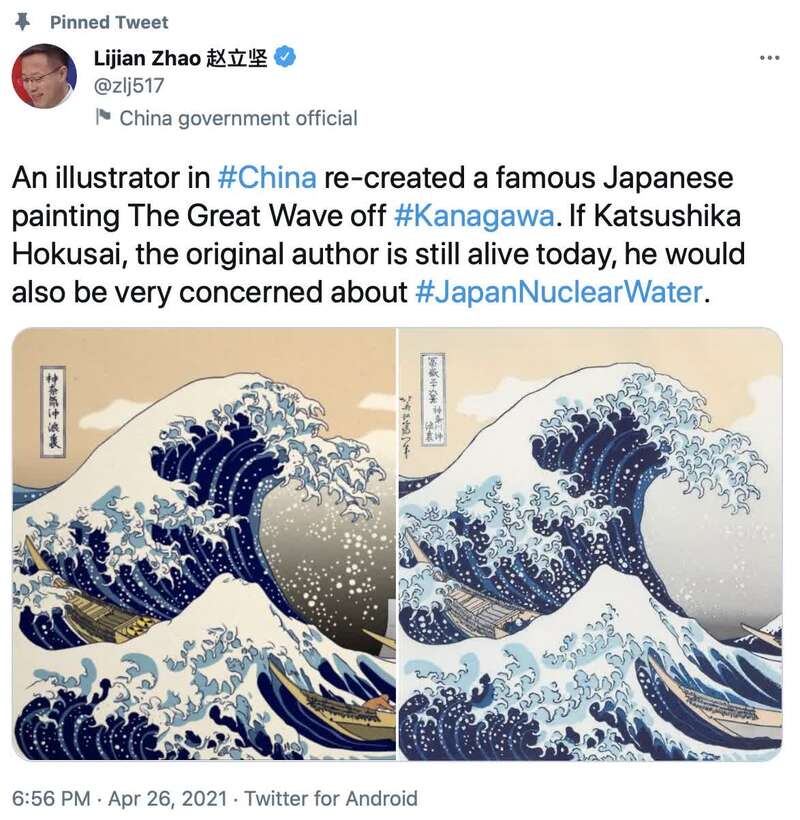Open the right original wave image
The height and width of the screenshot is (820, 800).
[590, 544]
